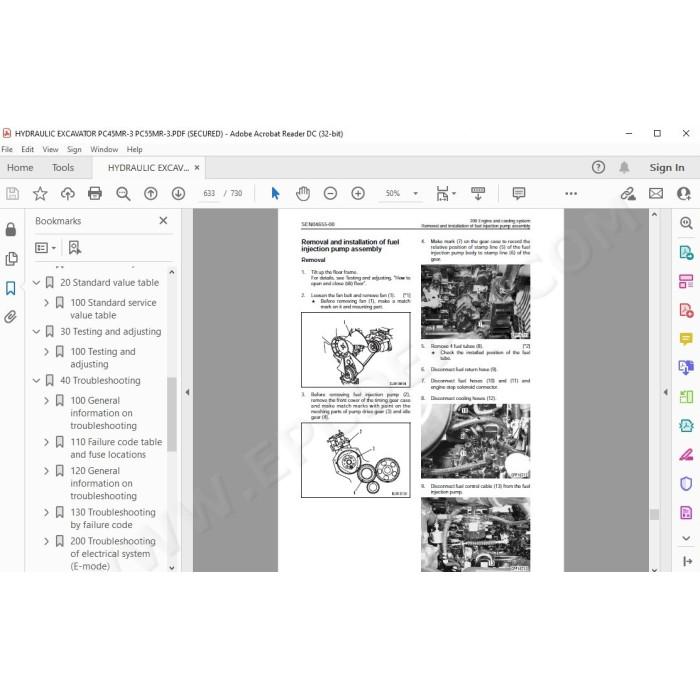Open the Help menu
Image resolution: width=700 pixels, height=700 pixels.
(134, 149)
